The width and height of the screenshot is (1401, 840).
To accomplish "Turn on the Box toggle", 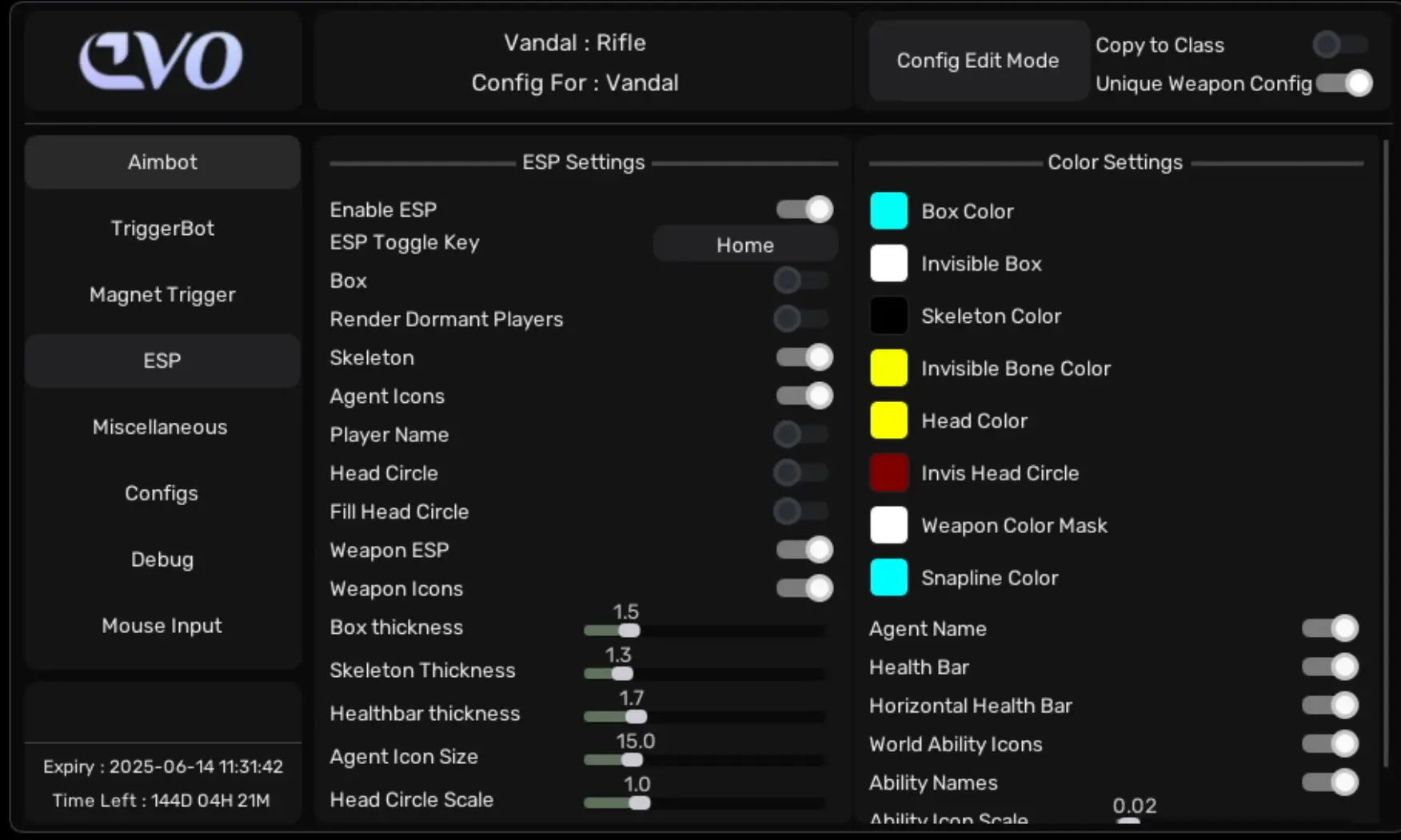I will (x=800, y=281).
